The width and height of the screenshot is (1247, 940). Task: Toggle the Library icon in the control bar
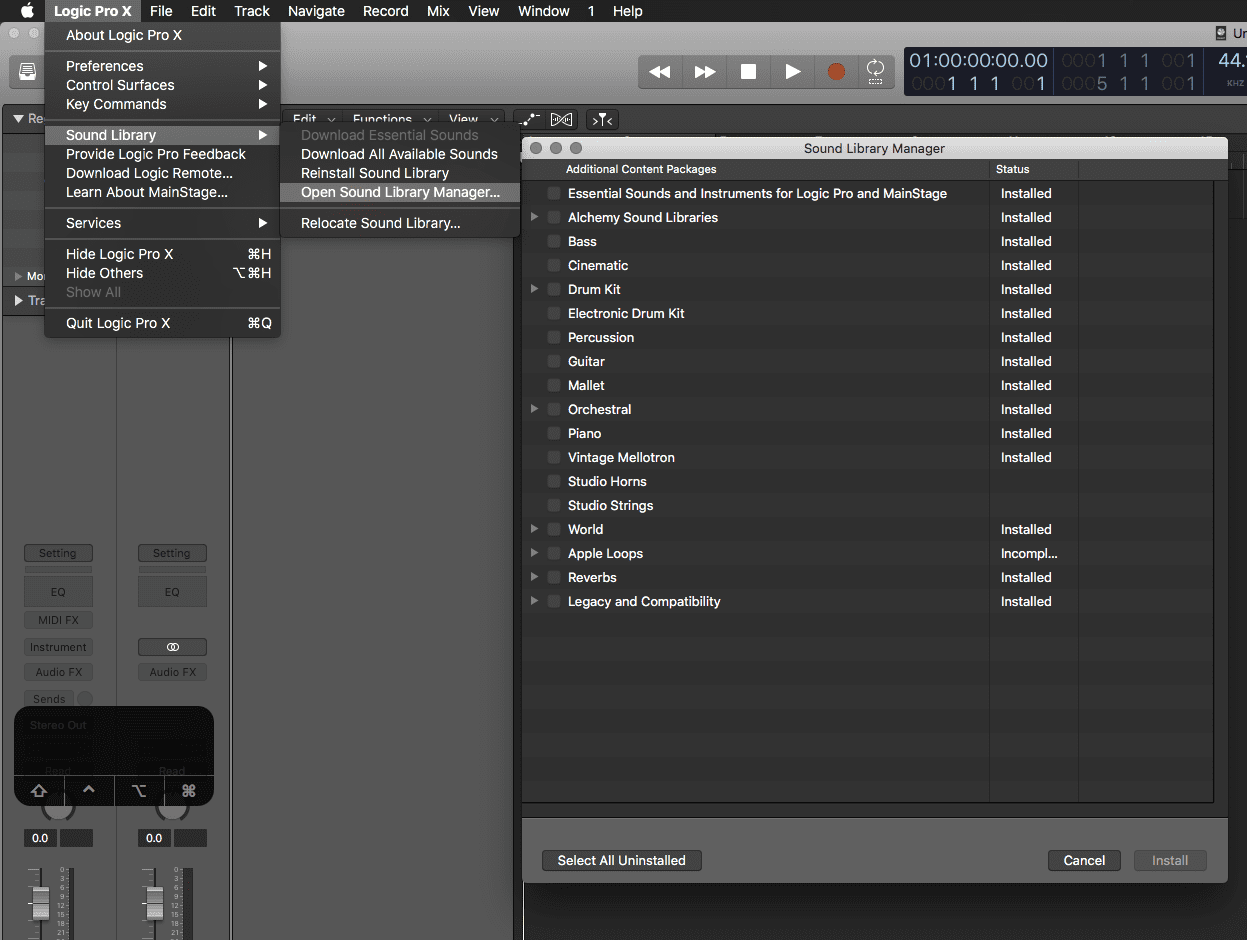coord(28,72)
